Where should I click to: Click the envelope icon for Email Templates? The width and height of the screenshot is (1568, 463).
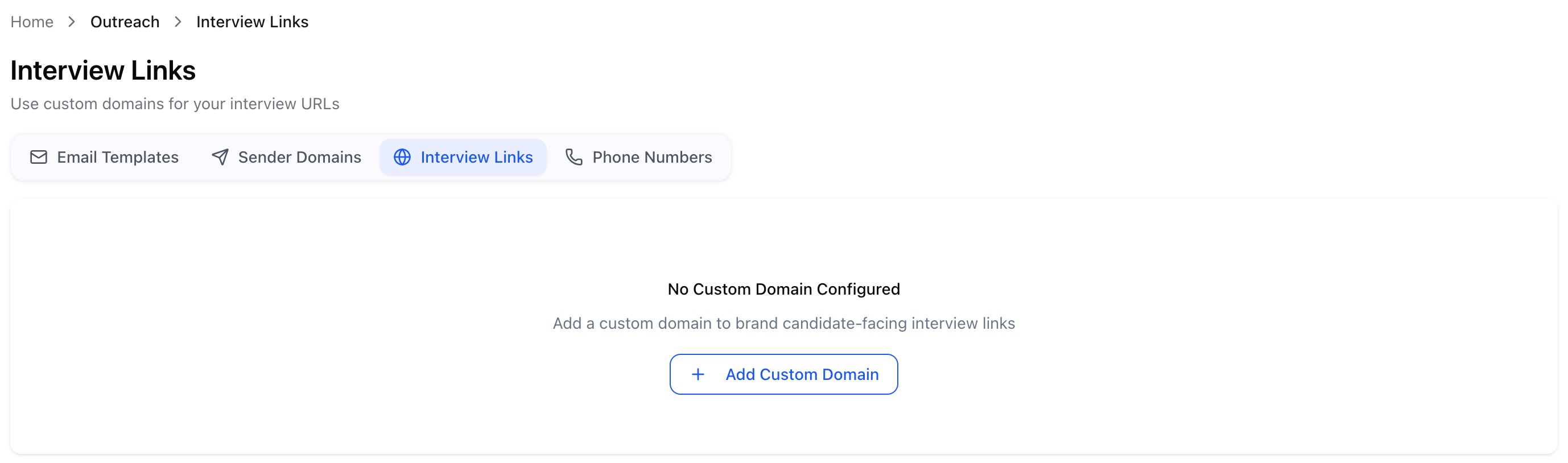38,157
